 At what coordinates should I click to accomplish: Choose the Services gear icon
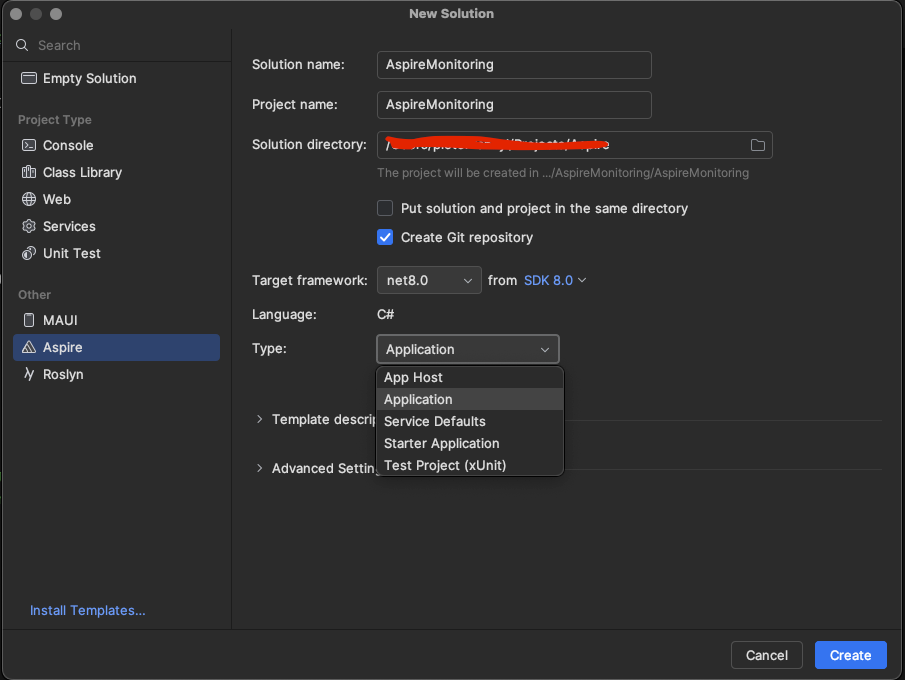28,226
